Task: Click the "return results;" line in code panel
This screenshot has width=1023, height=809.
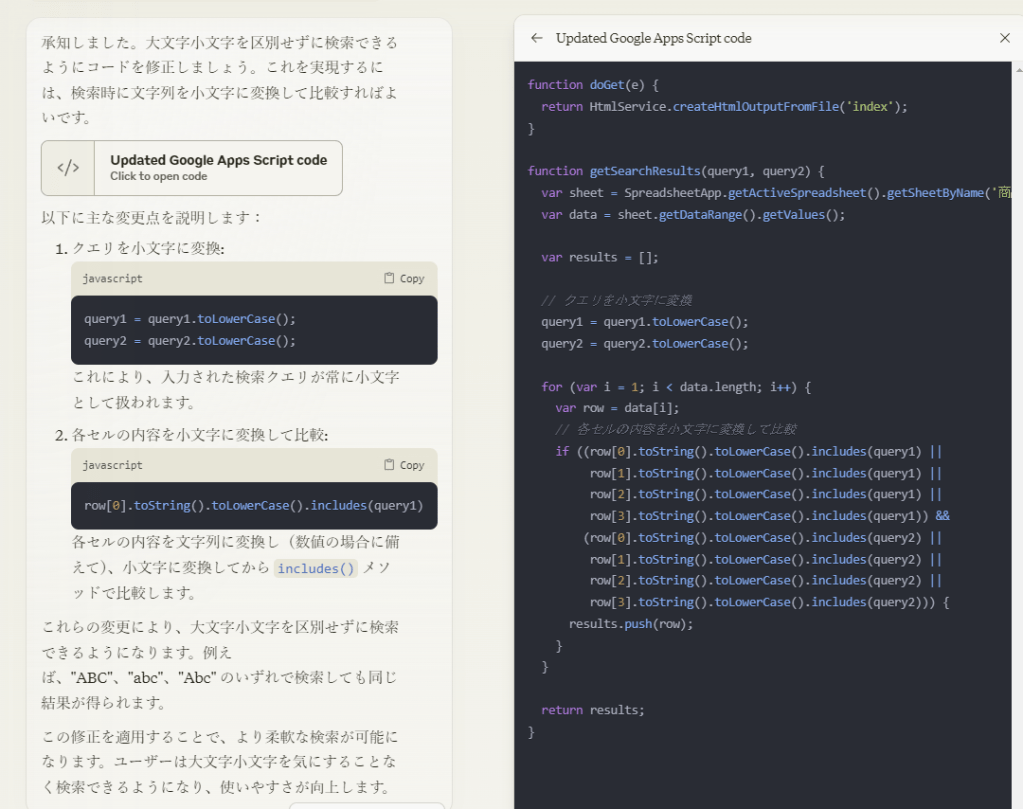Action: (593, 710)
